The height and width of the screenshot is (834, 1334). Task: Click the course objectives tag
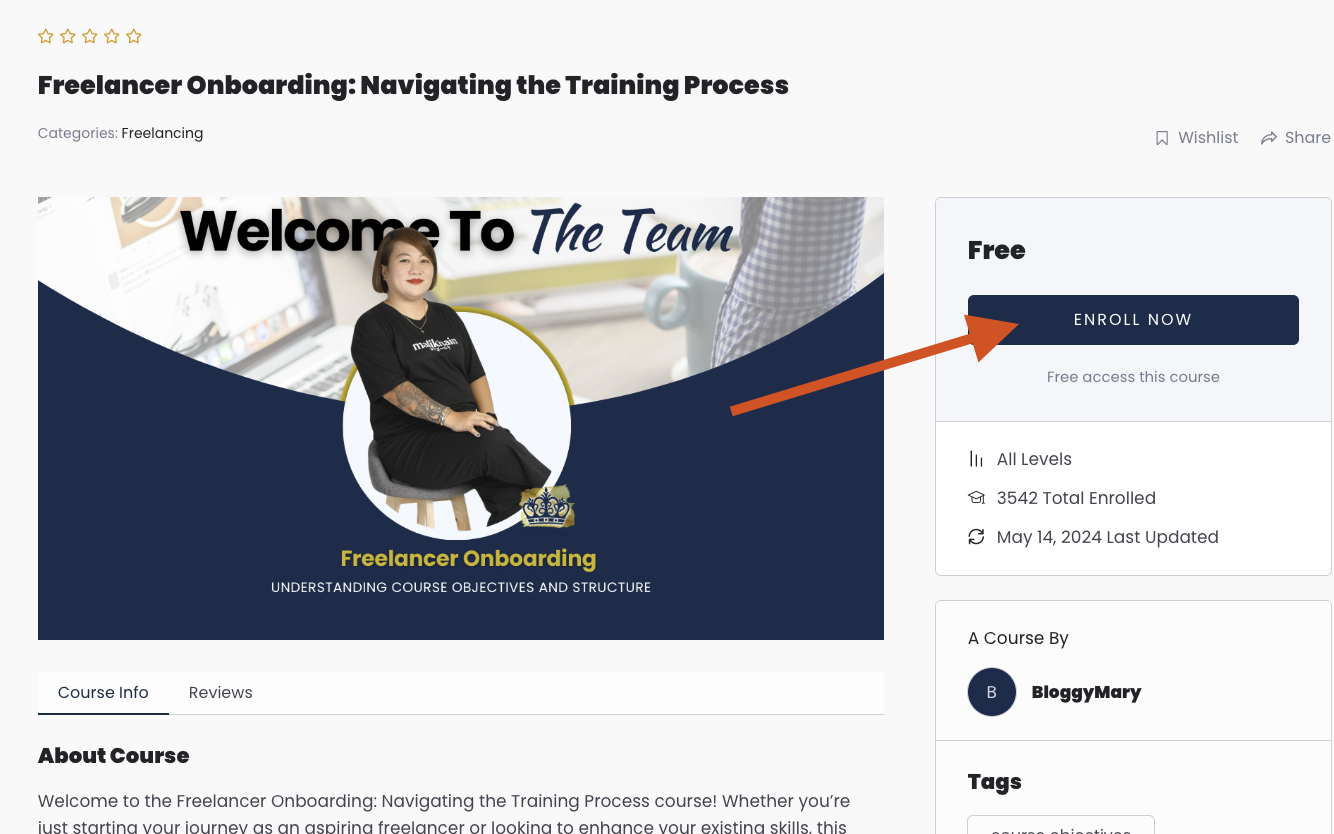pos(1061,827)
